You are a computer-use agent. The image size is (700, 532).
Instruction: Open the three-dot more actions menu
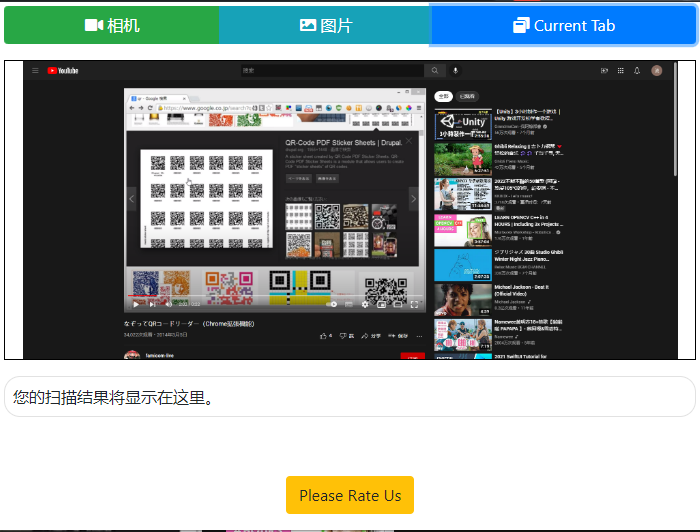pos(419,336)
